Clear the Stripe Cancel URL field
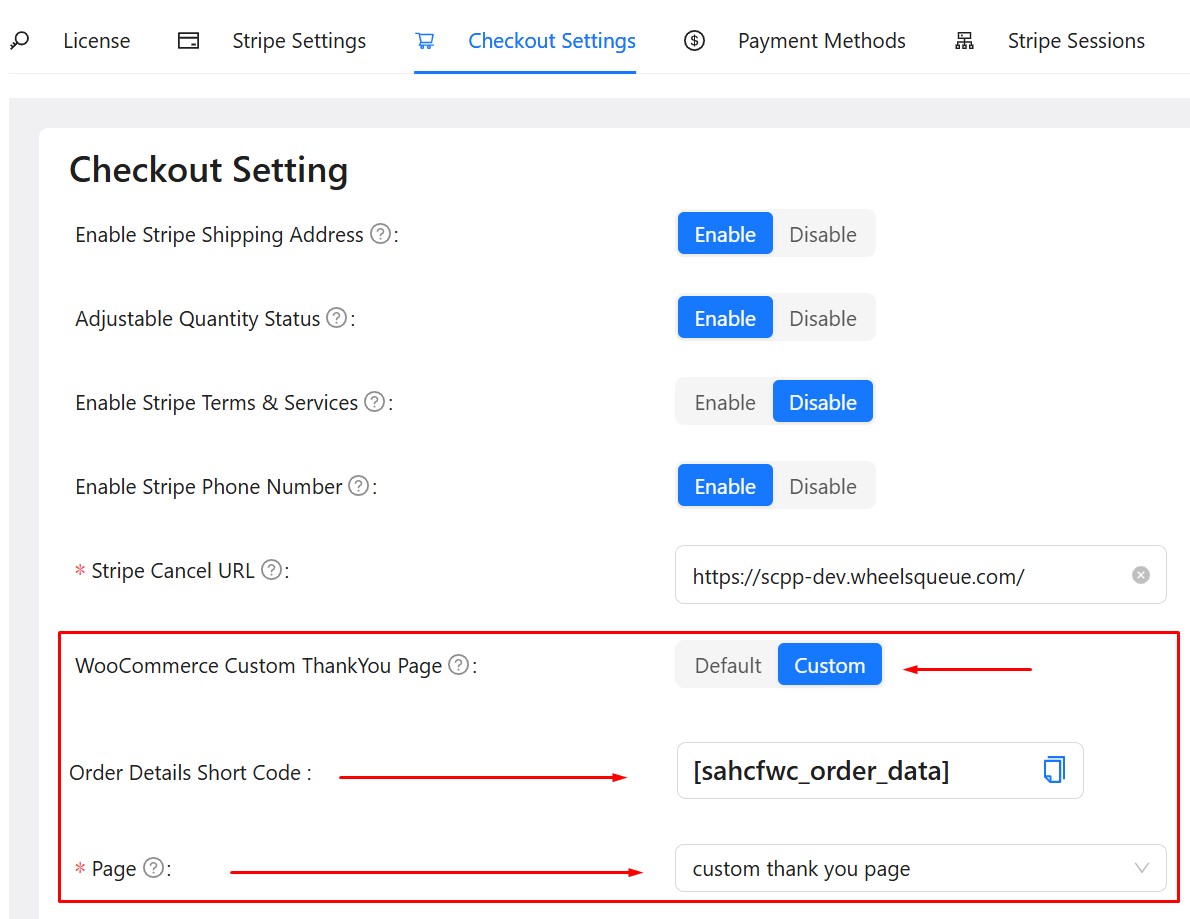 (1140, 575)
